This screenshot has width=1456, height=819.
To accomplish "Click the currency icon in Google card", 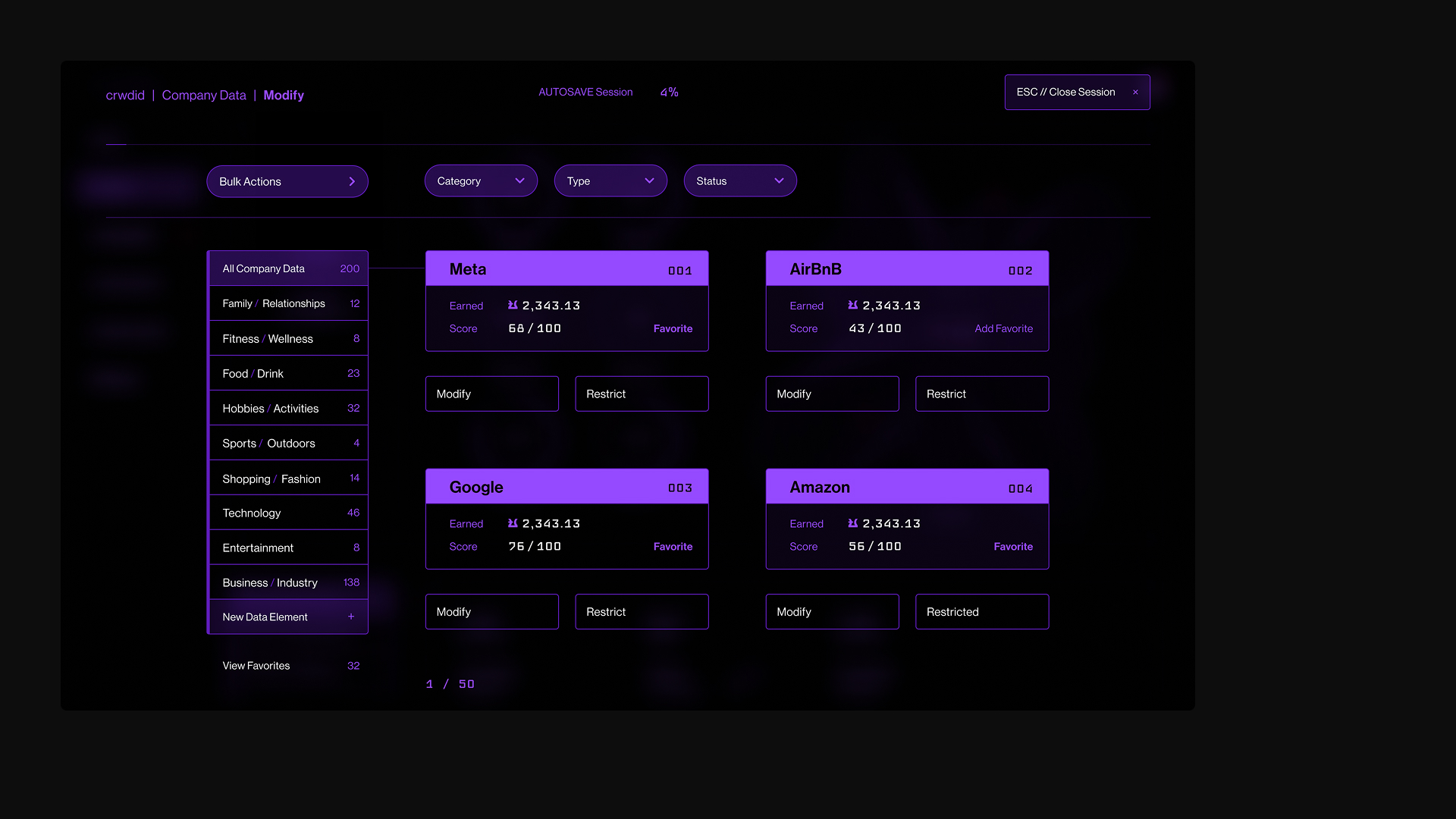I will [x=513, y=523].
